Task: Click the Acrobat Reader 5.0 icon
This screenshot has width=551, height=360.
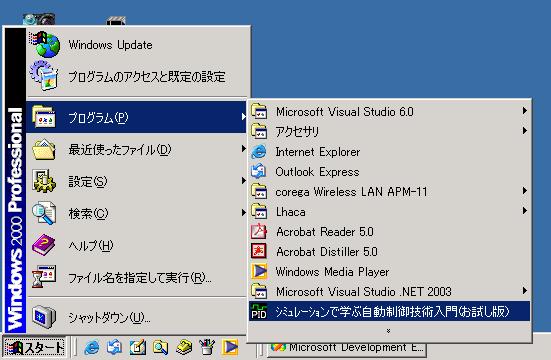Action: [x=259, y=231]
